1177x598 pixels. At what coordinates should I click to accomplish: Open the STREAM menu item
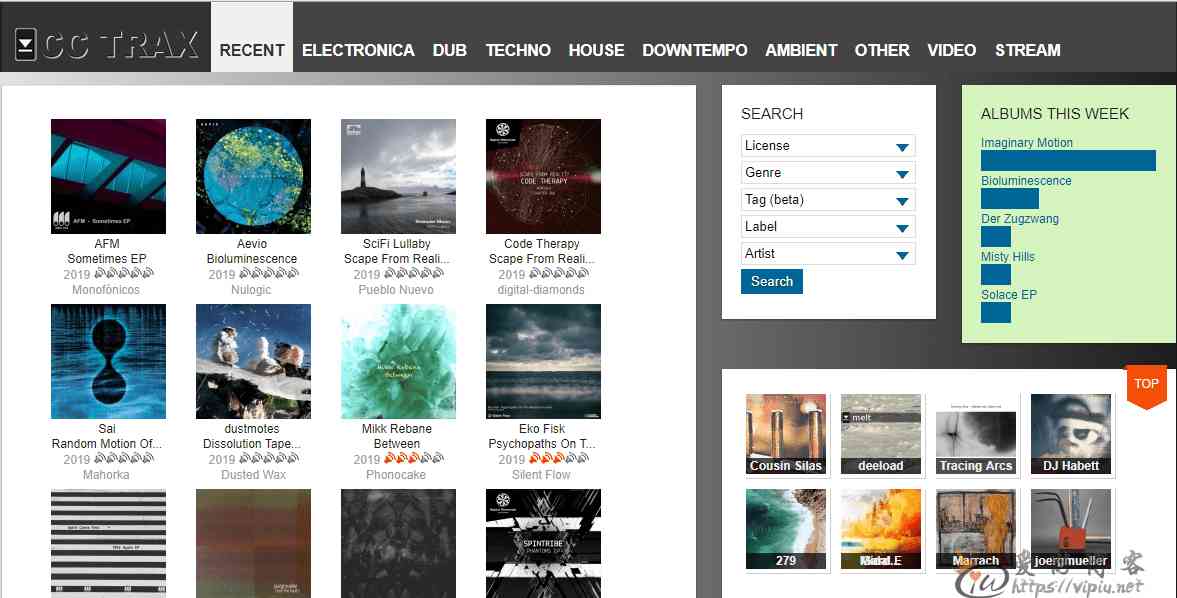tap(1028, 50)
